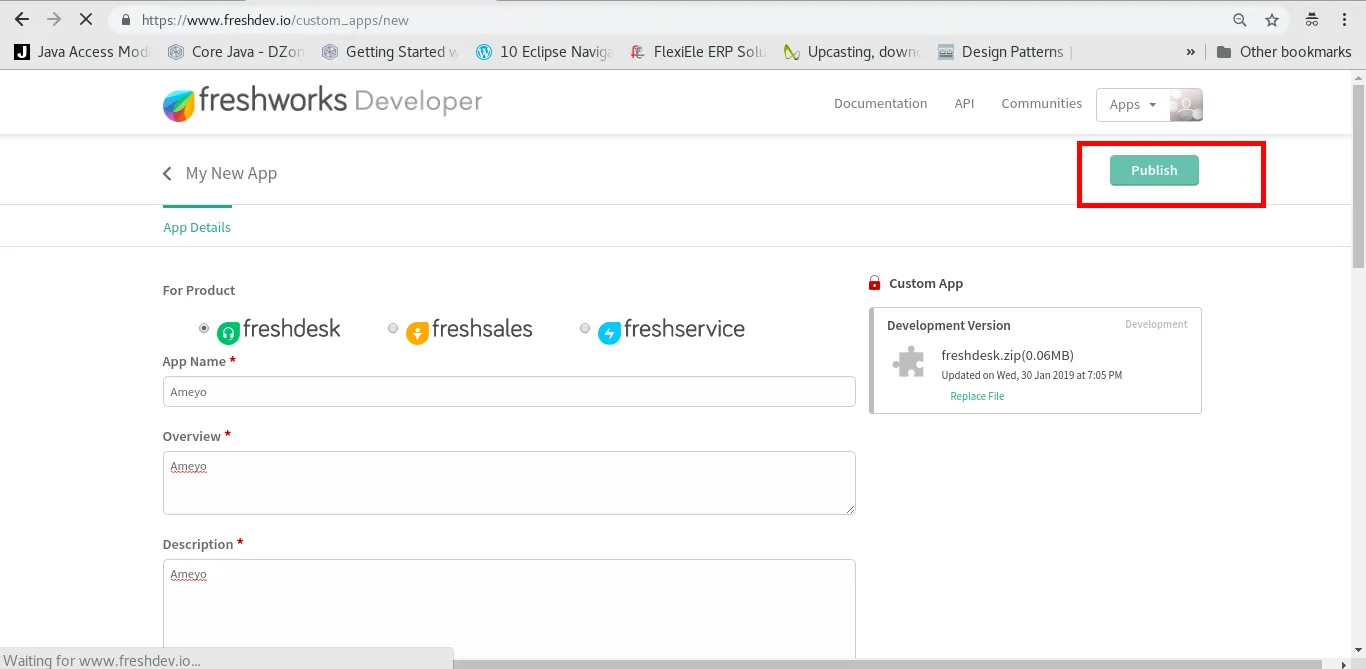Viewport: 1366px width, 669px height.
Task: Open the Documentation menu link
Action: 880,103
